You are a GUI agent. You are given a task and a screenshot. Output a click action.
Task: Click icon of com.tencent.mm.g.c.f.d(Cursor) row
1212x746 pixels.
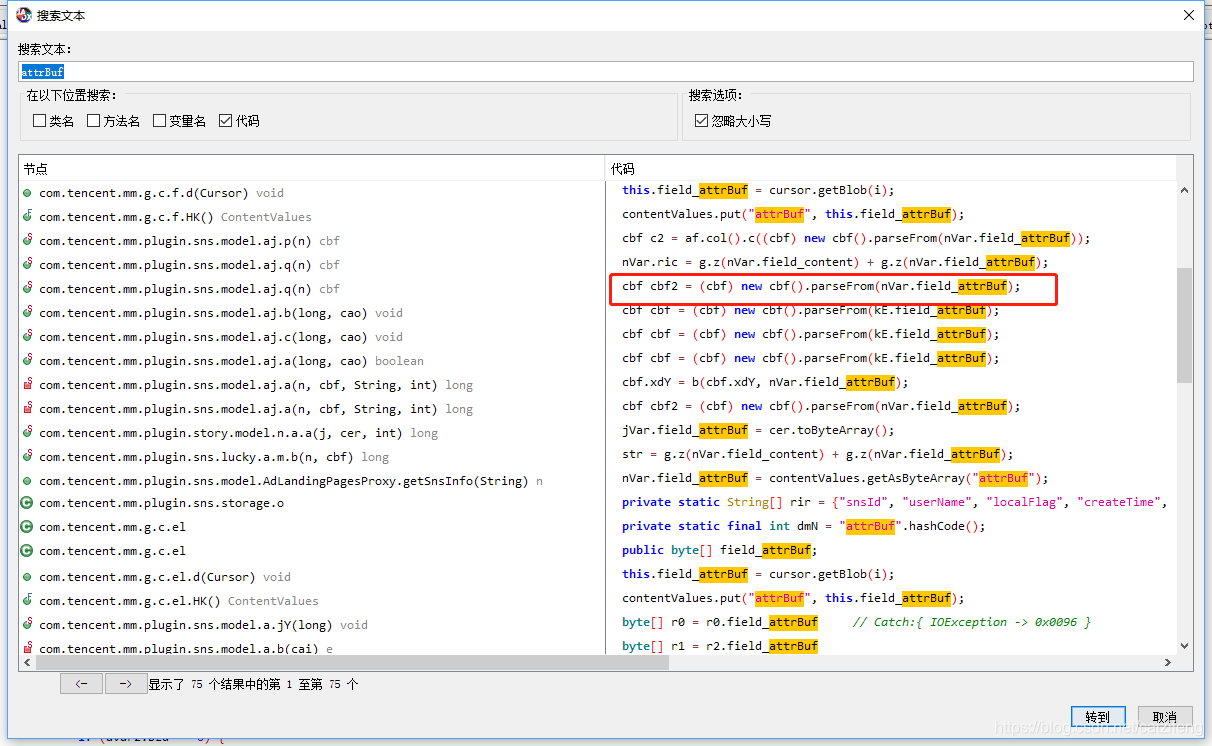[x=28, y=193]
